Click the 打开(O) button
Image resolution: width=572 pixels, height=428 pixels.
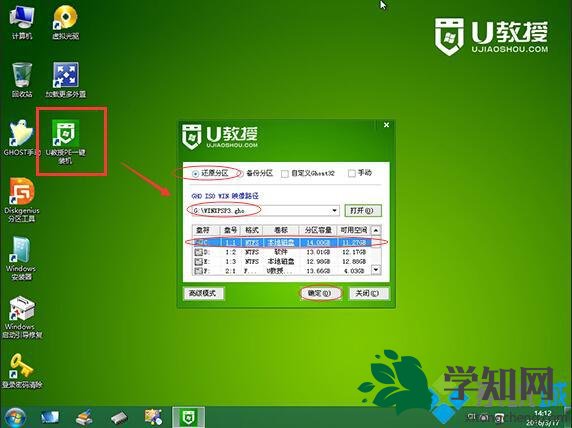coord(363,211)
